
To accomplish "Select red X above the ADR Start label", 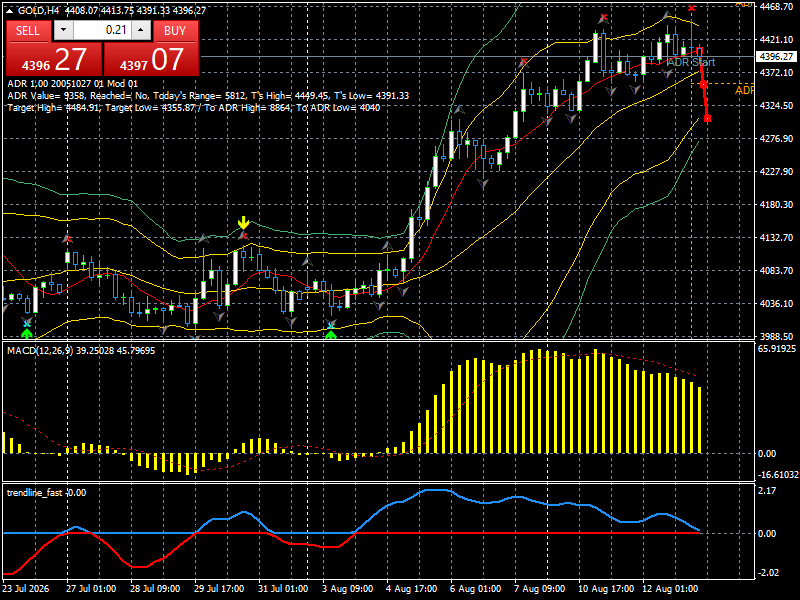I will [x=691, y=8].
